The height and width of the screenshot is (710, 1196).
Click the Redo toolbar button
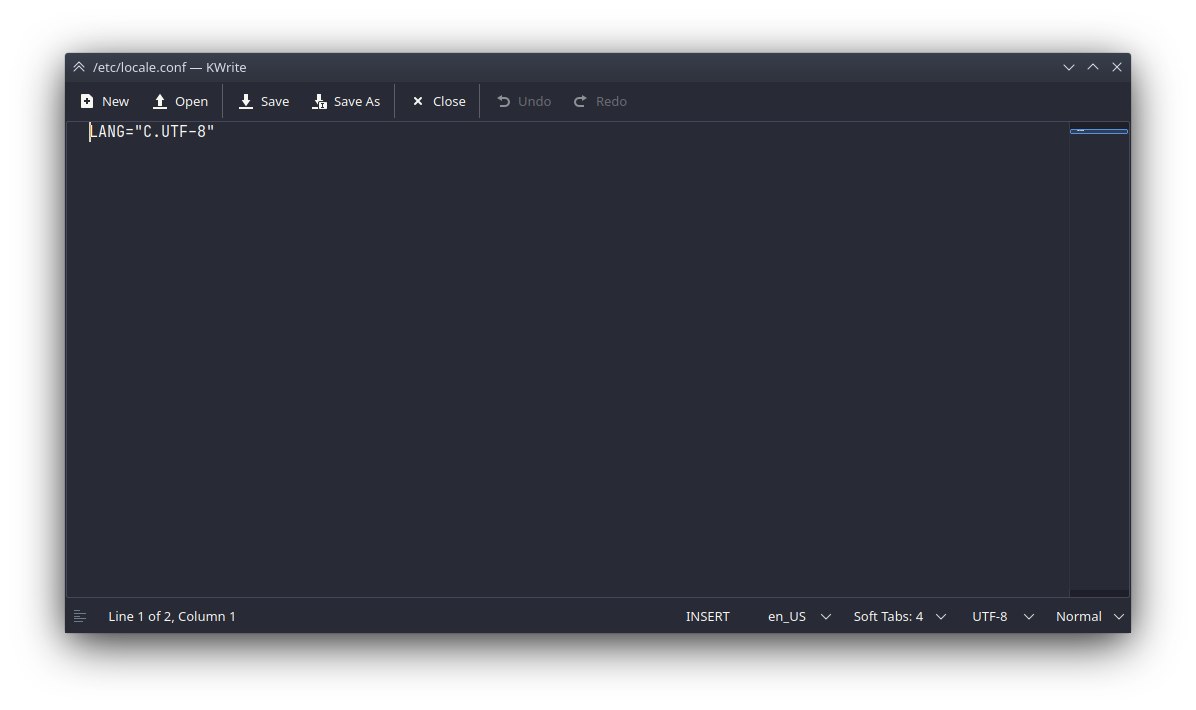coord(600,101)
